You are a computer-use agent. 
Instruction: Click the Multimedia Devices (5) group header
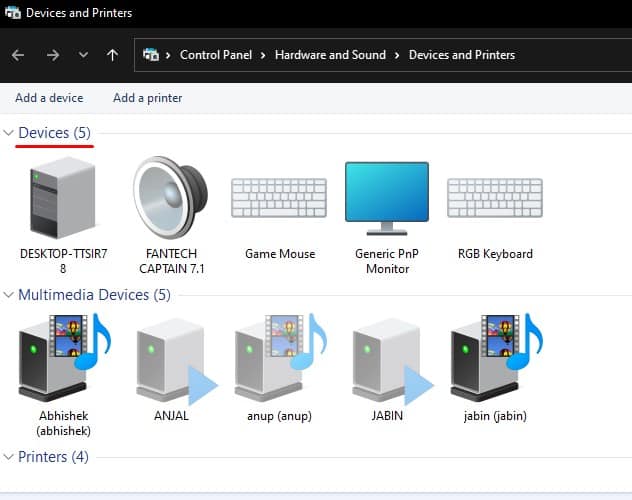(x=94, y=295)
